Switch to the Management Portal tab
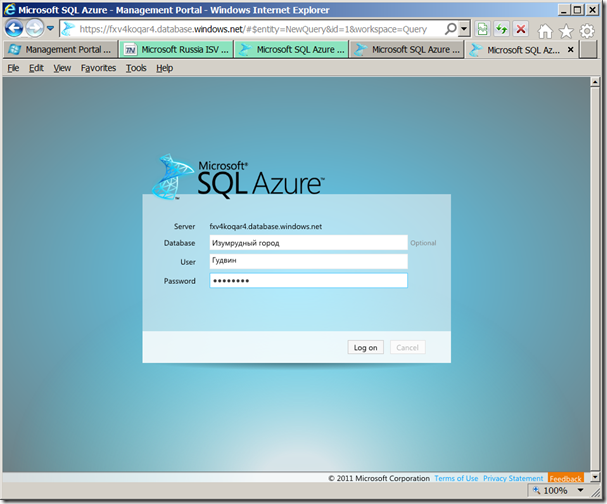The height and width of the screenshot is (504, 607). (60, 50)
